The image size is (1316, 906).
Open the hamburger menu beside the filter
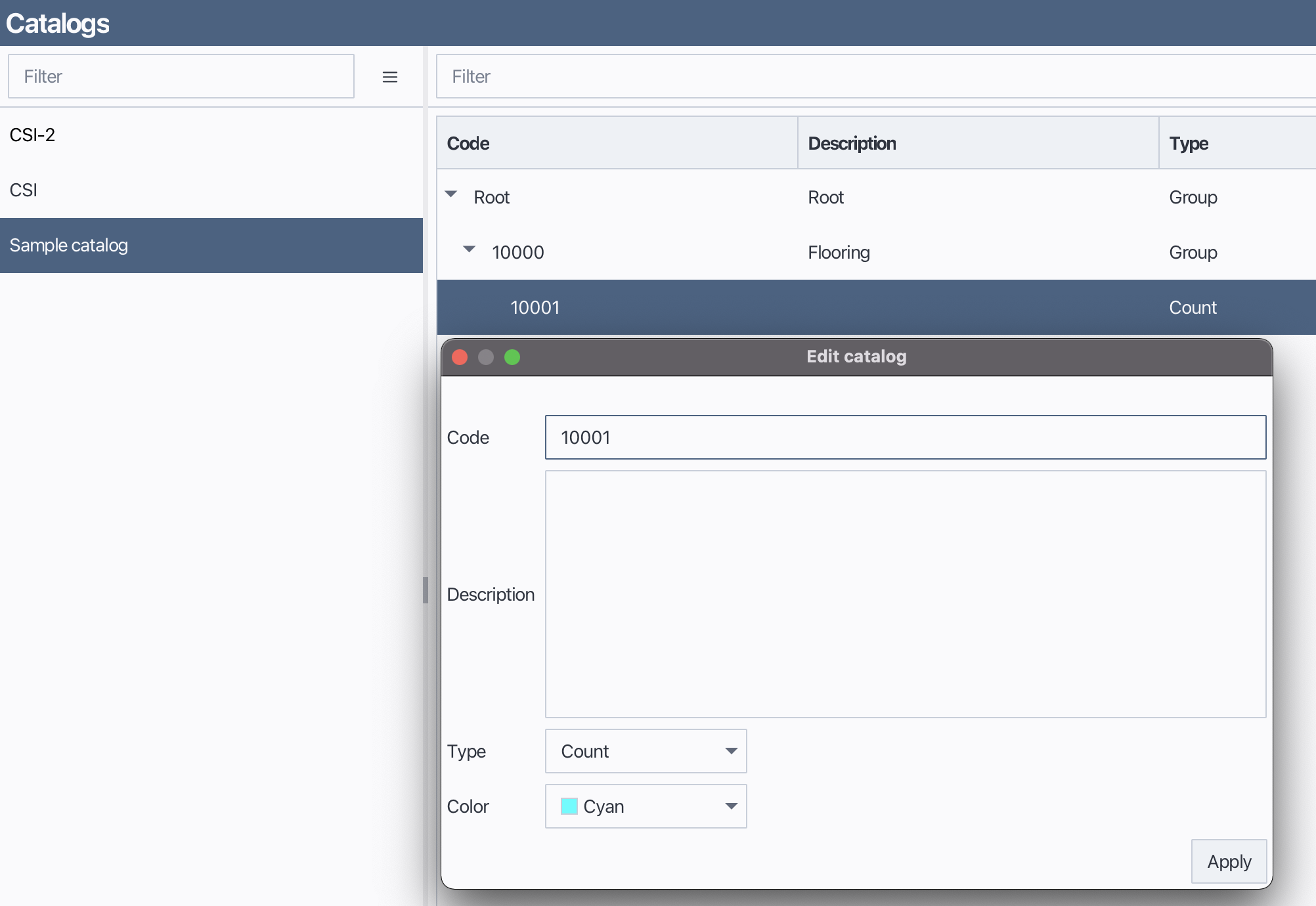pyautogui.click(x=390, y=76)
